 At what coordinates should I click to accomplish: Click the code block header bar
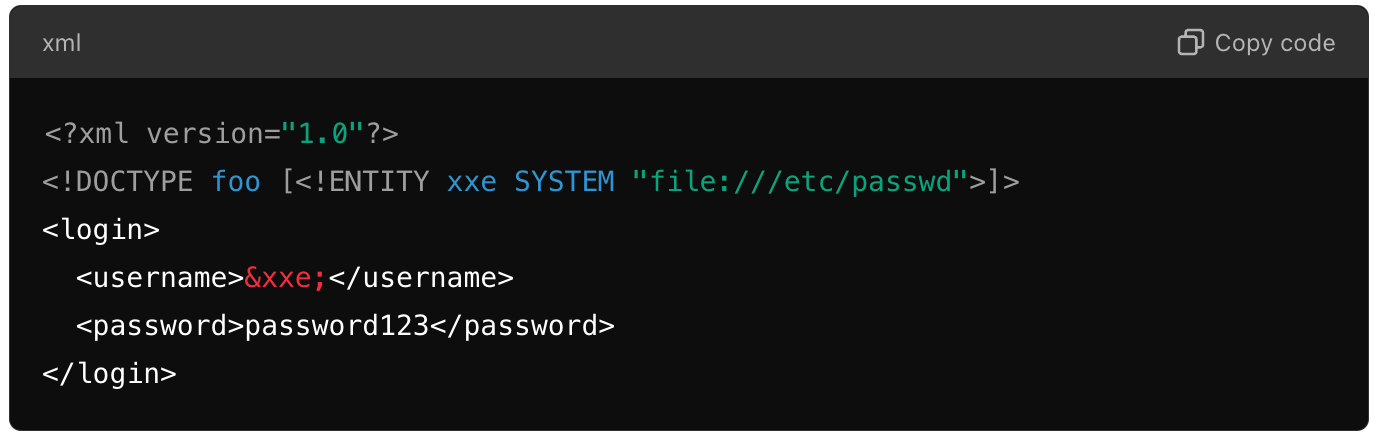coord(688,42)
